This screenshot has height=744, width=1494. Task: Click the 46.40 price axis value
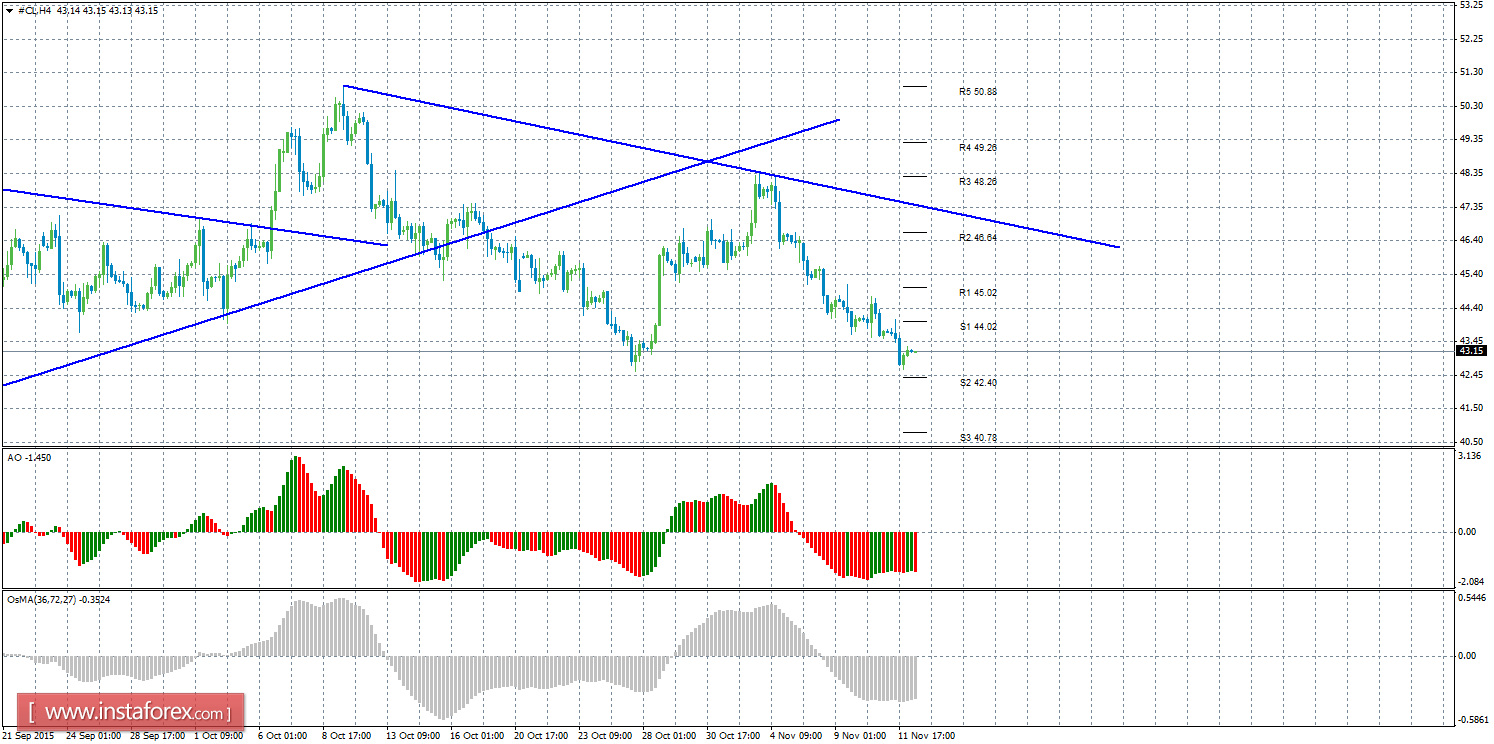tap(1470, 240)
